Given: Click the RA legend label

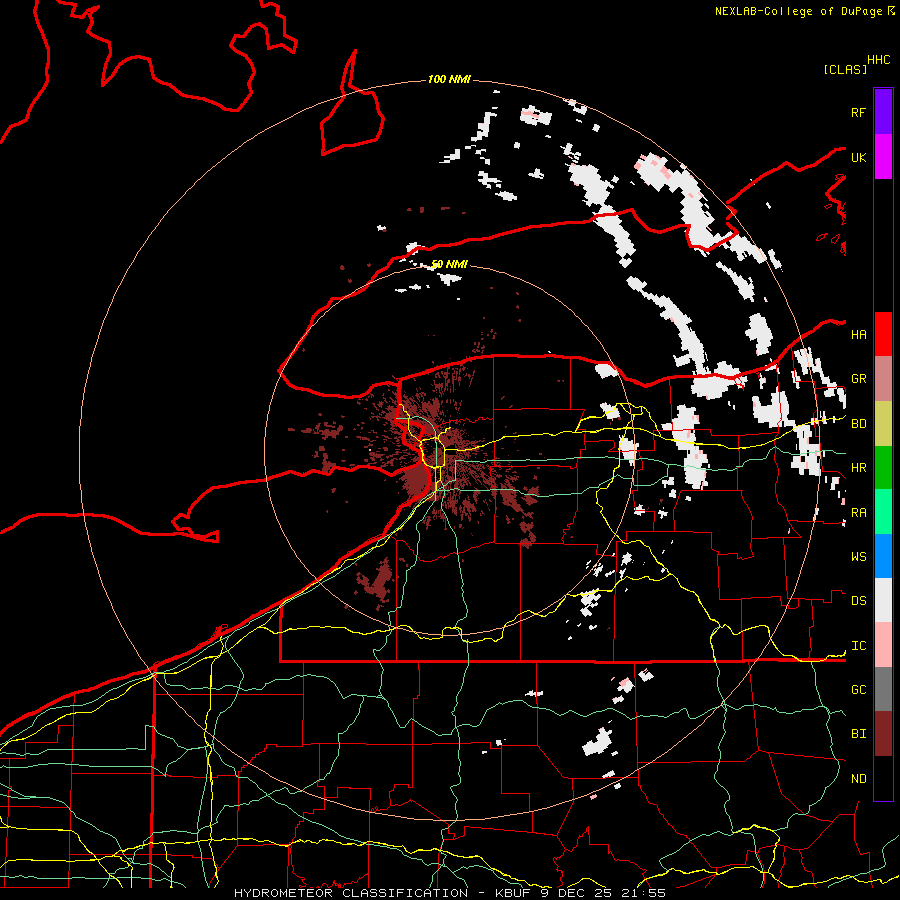Looking at the screenshot, I should click(x=858, y=513).
